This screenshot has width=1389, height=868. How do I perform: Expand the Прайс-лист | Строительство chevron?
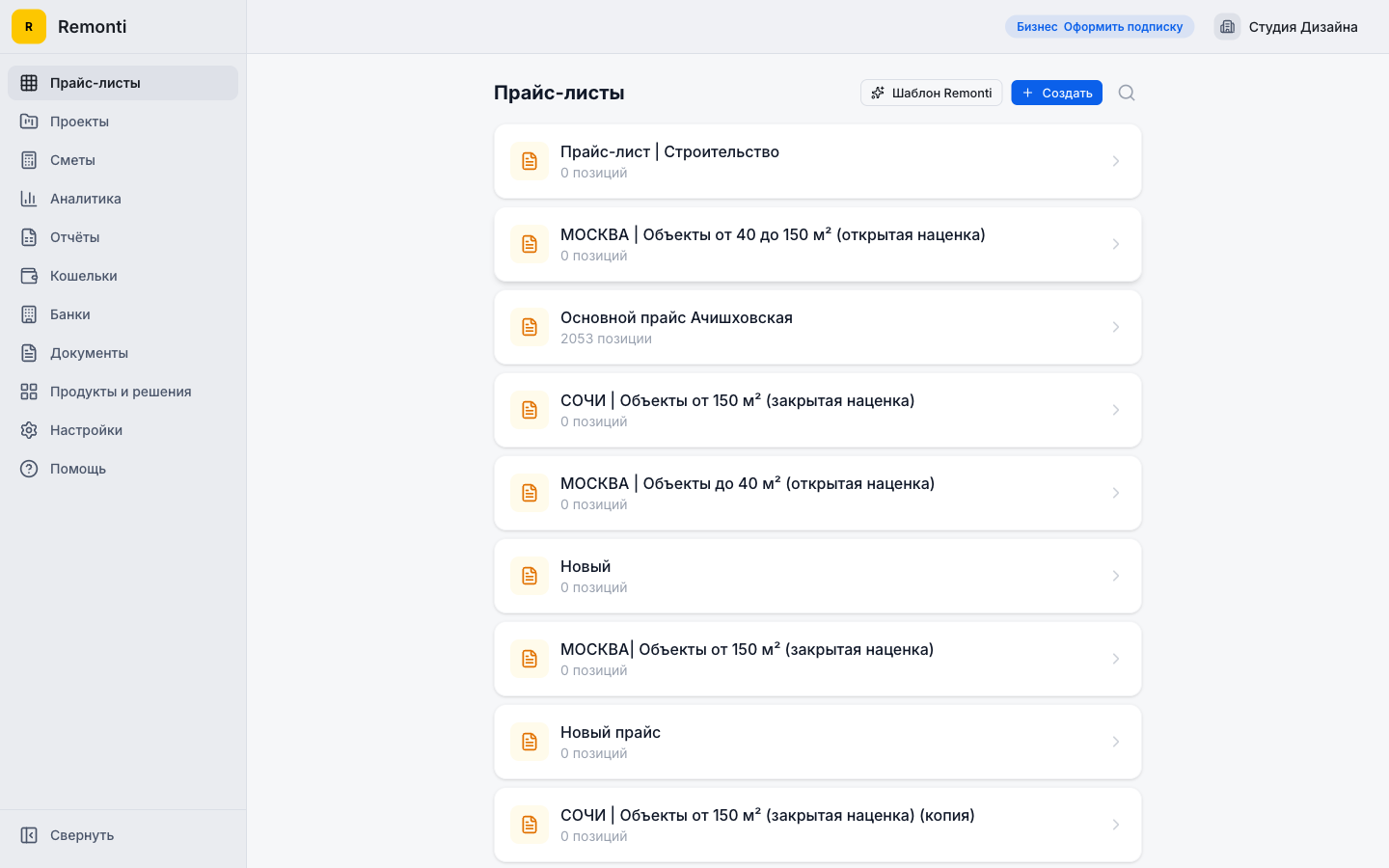[1115, 161]
